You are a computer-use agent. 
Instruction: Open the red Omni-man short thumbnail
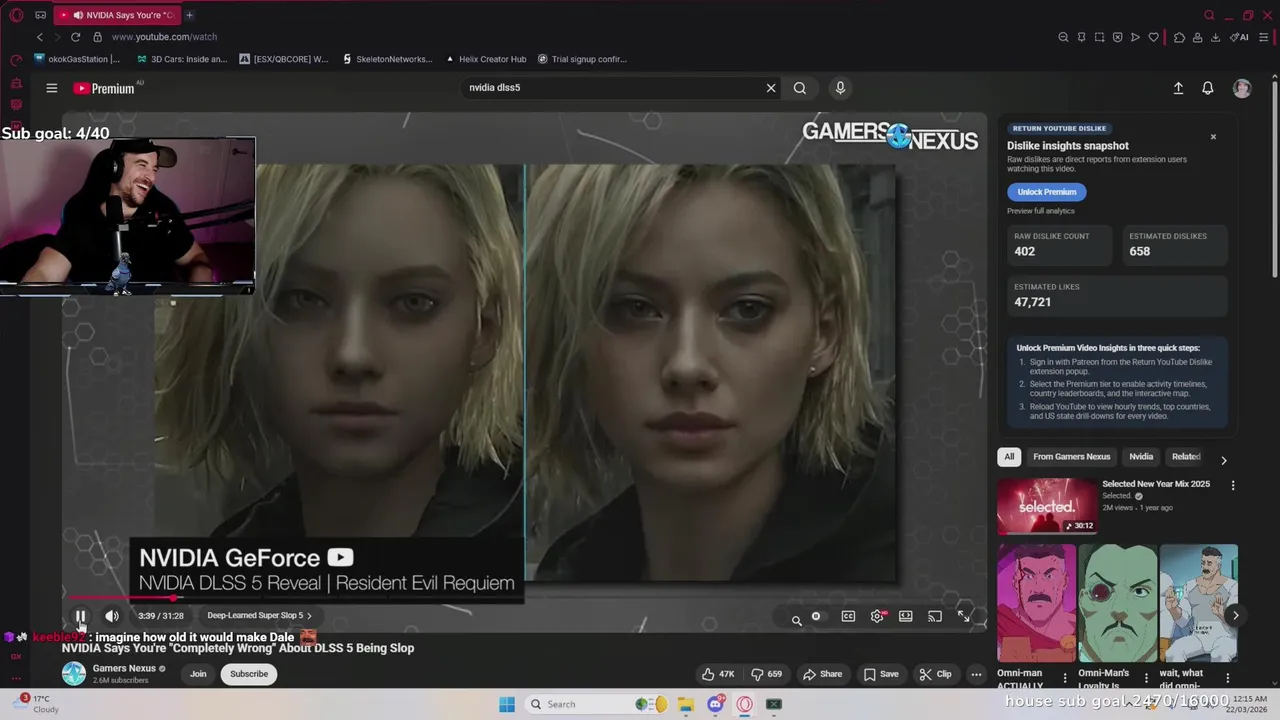pyautogui.click(x=1037, y=603)
